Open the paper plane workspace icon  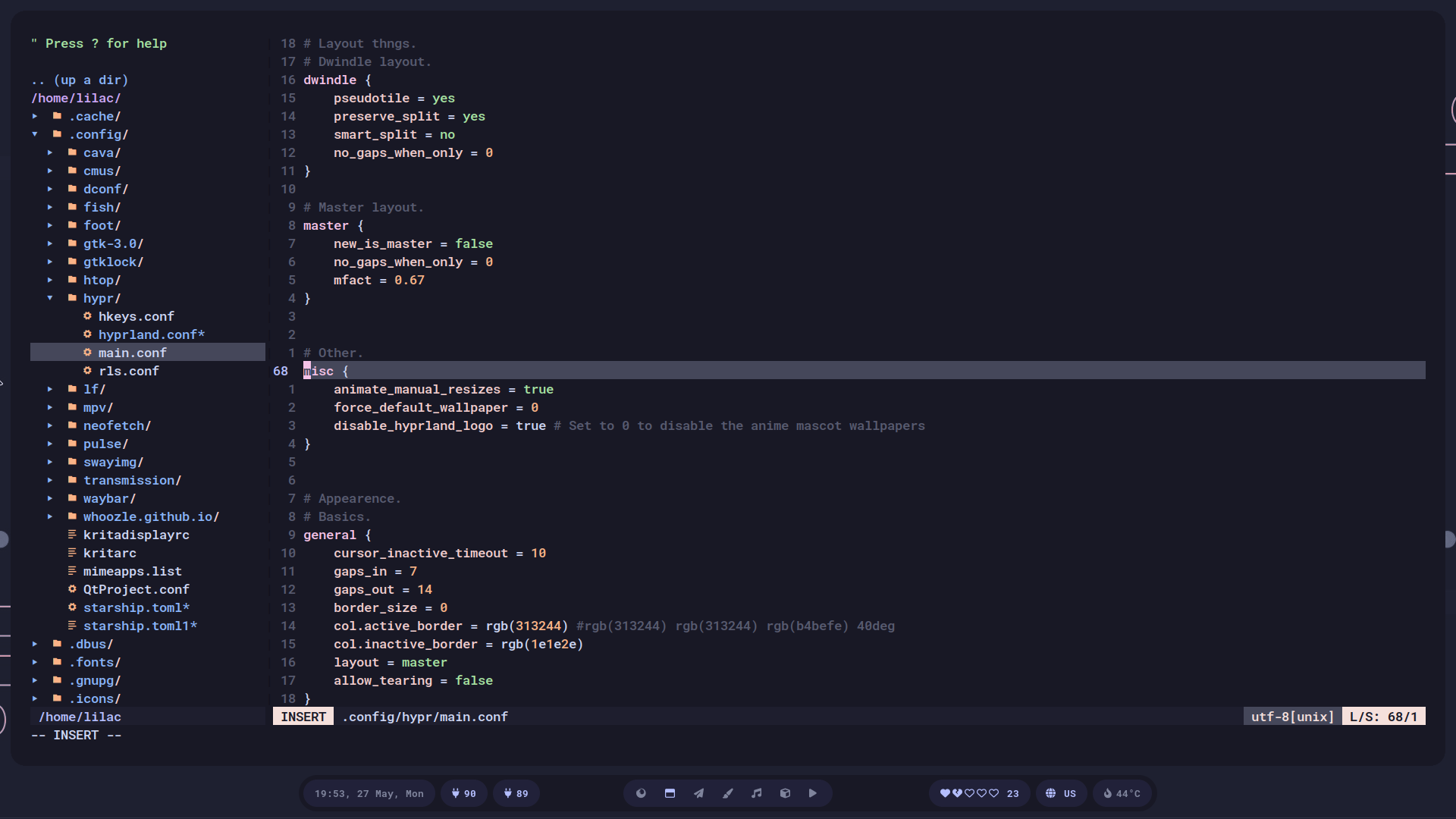698,793
